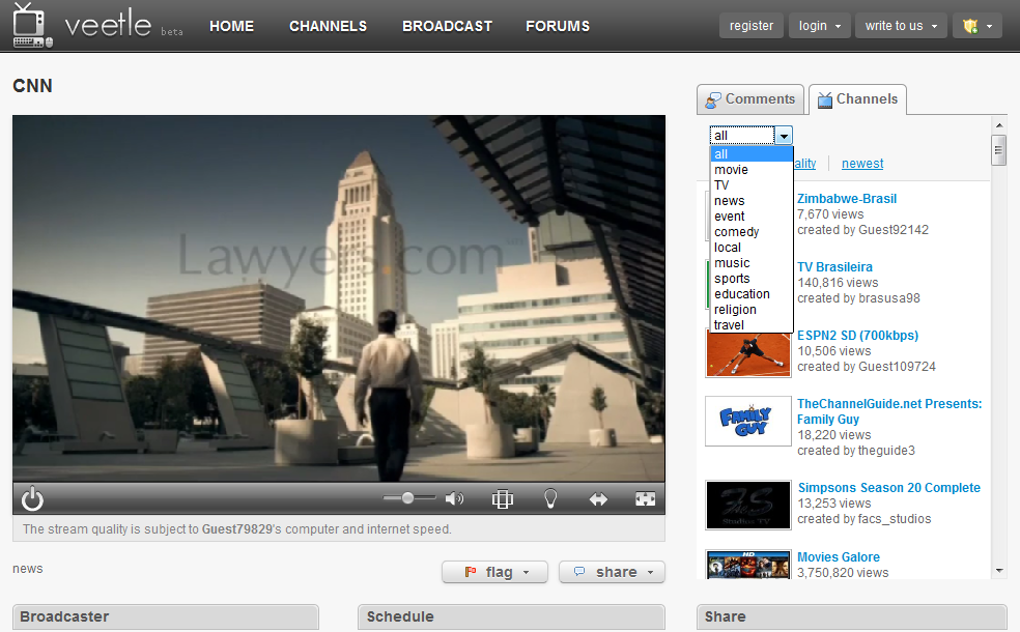Select 'all' in the category list
Screen dimensions: 1020x632
[751, 154]
